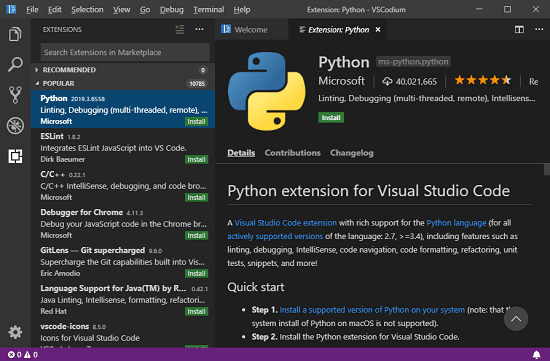The image size is (550, 361).
Task: Install Python from the extensions list
Action: [196, 121]
